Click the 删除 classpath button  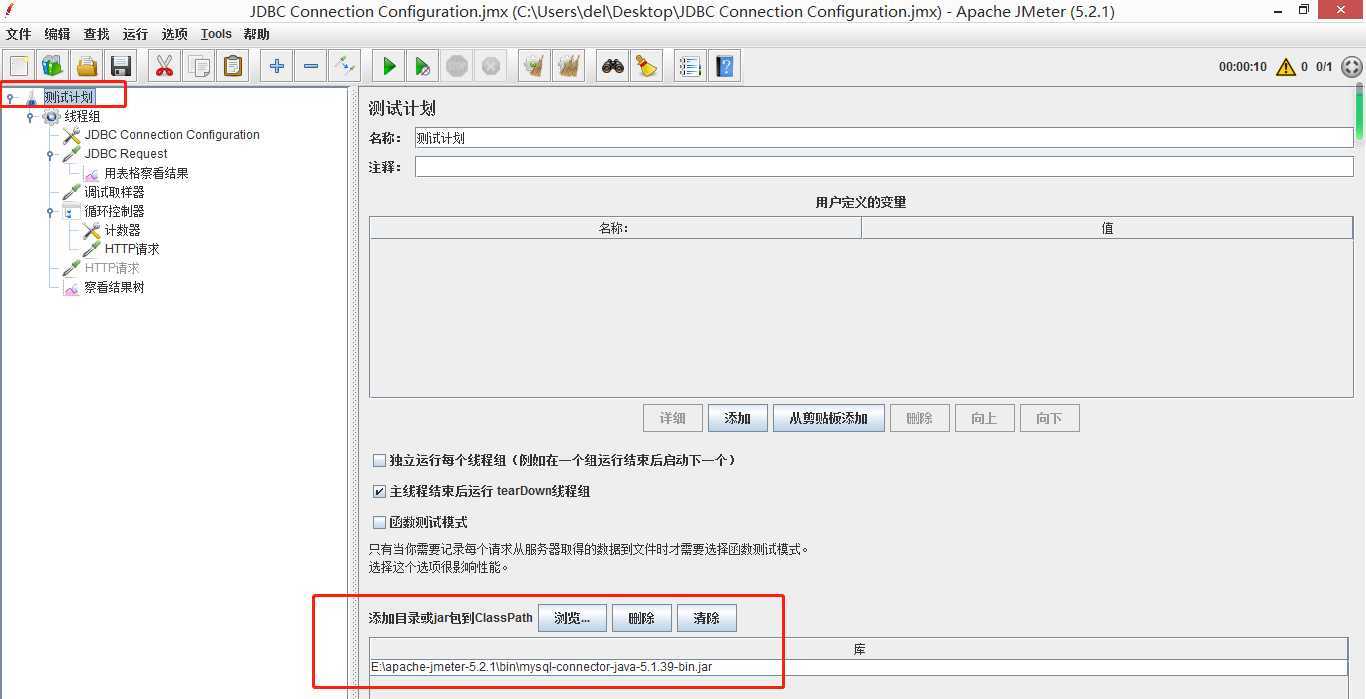(642, 618)
